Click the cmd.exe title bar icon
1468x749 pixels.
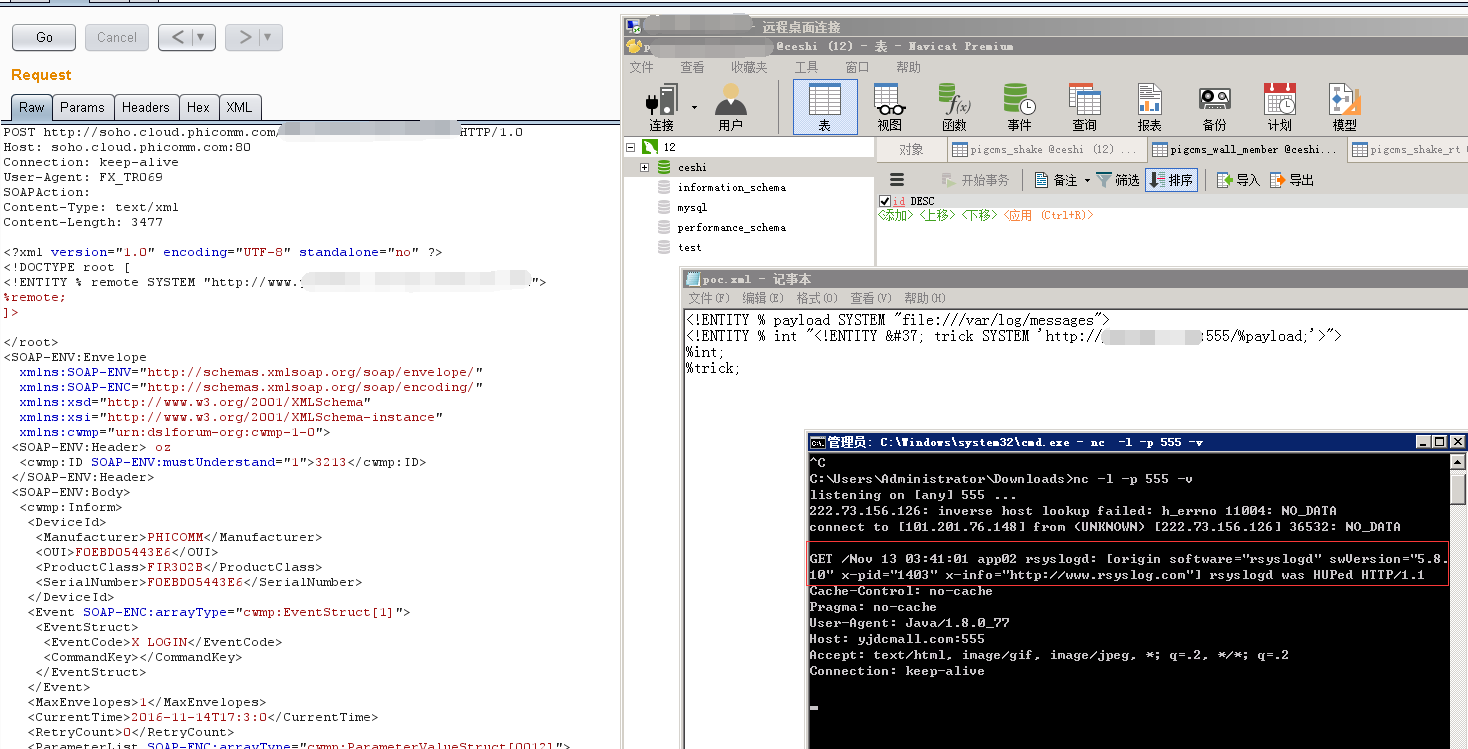(x=817, y=442)
